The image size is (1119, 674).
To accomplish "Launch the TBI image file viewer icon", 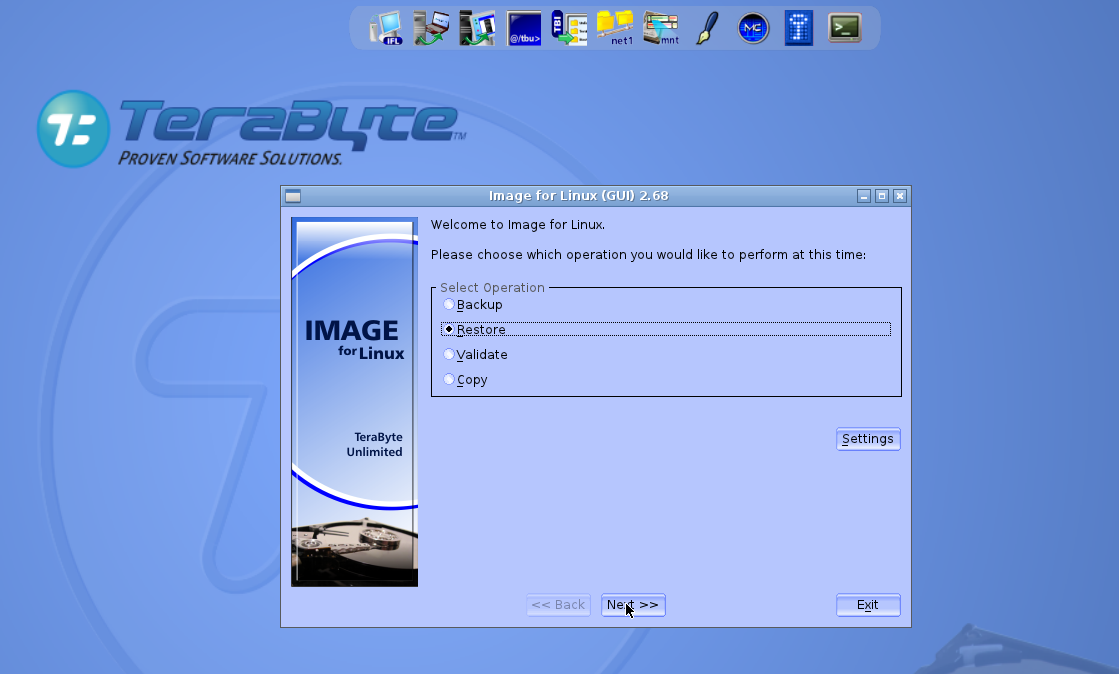I will point(569,29).
